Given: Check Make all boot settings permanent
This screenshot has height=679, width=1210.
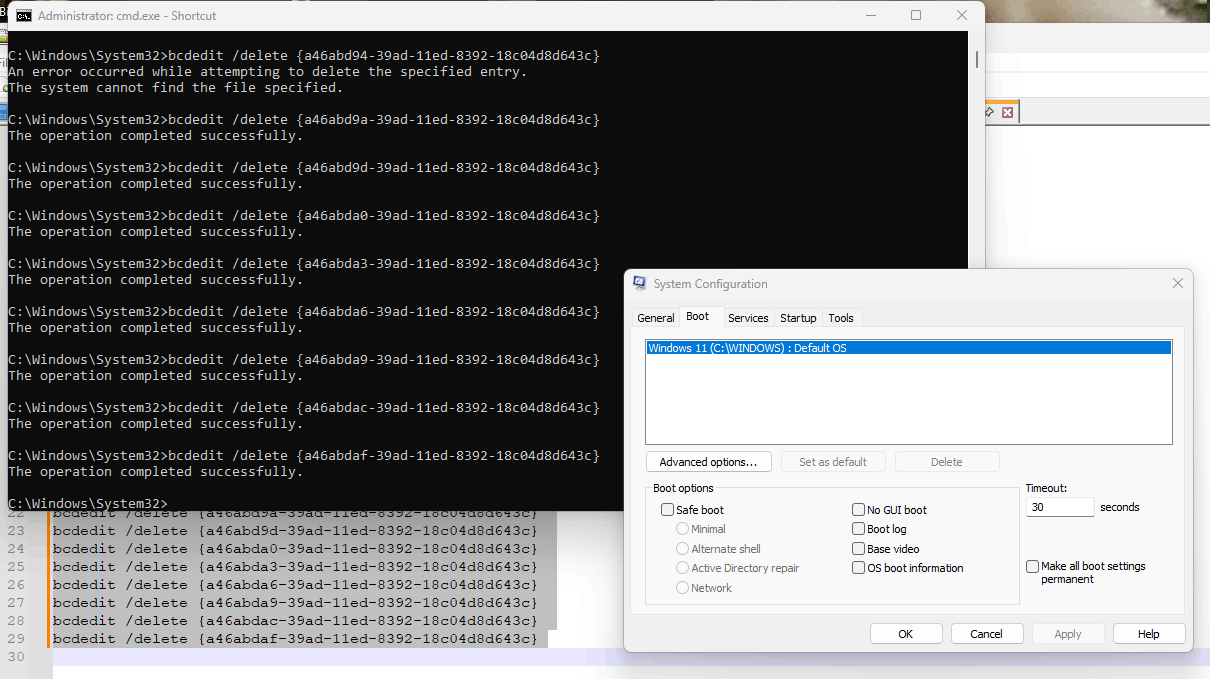Looking at the screenshot, I should coord(1033,566).
